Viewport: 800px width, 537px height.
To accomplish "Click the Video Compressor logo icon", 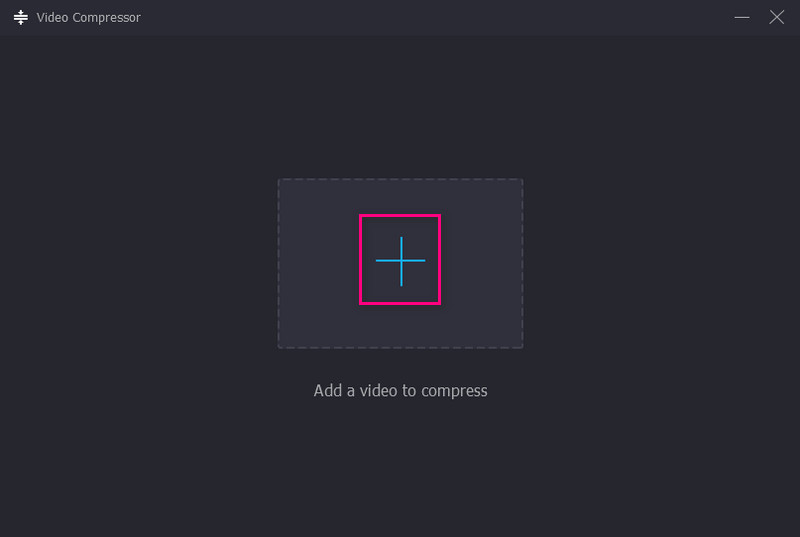I will coord(20,17).
